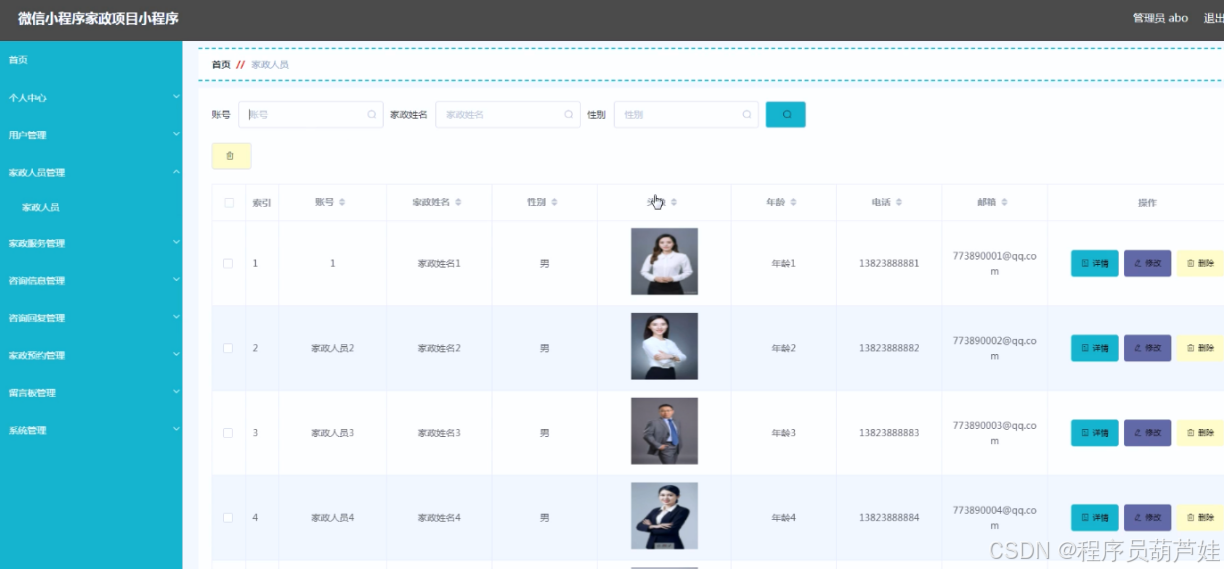The image size is (1224, 570).
Task: Focus the 性别 search input field
Action: [x=686, y=115]
